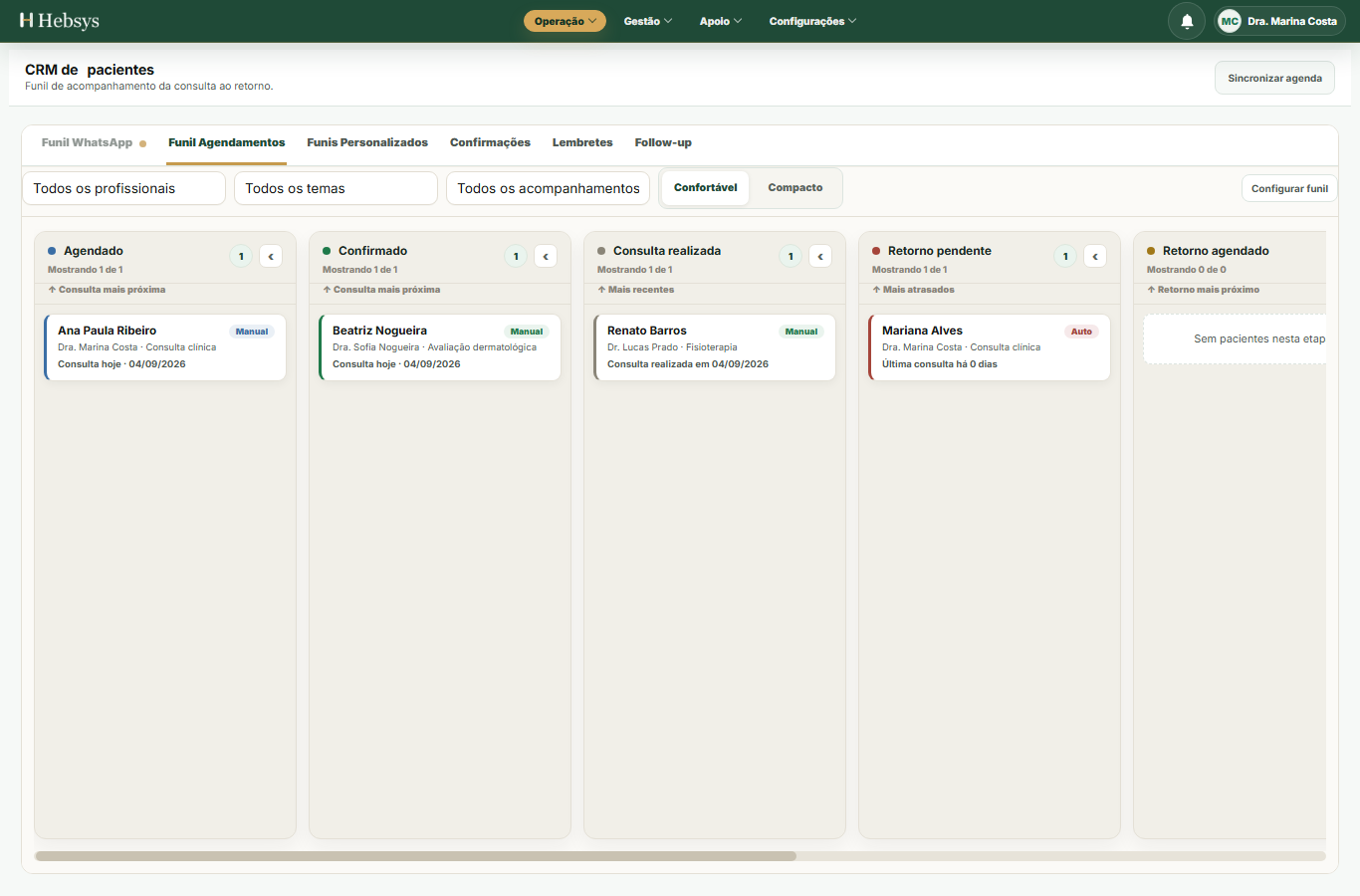Click the MC user avatar
The width and height of the screenshot is (1360, 896).
point(1230,21)
